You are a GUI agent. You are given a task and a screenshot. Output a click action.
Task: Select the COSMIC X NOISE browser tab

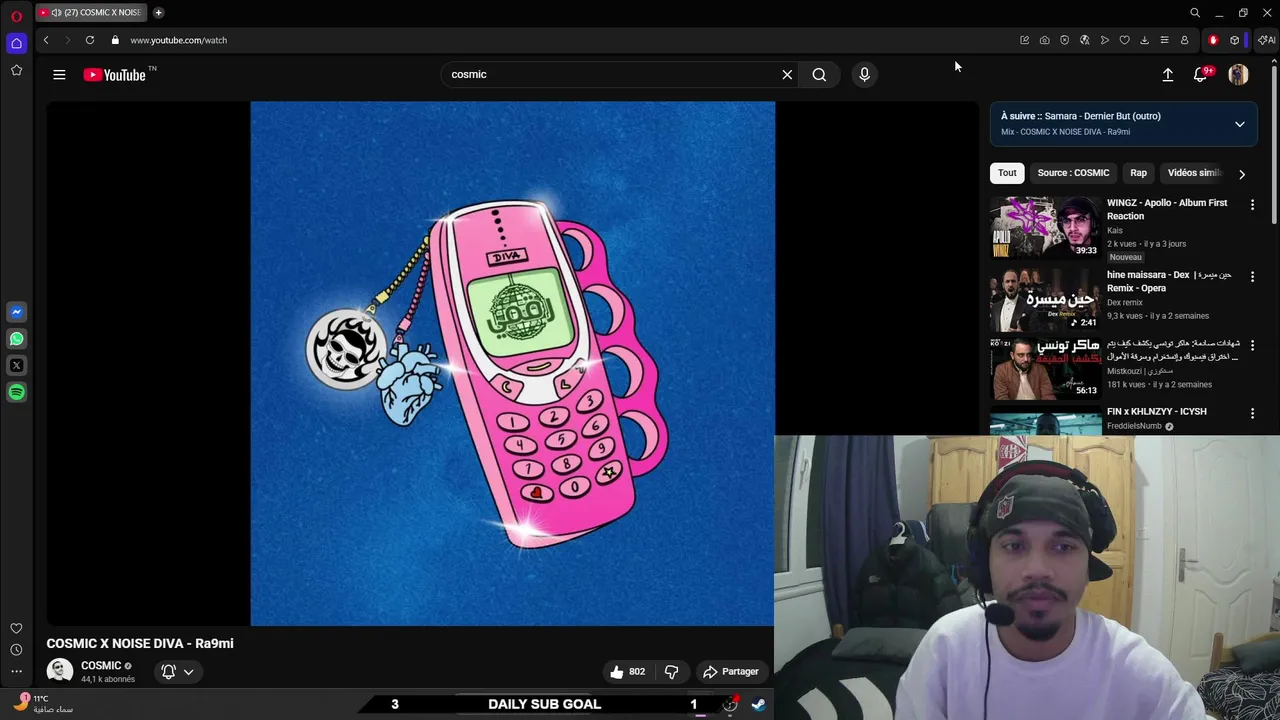click(x=93, y=13)
